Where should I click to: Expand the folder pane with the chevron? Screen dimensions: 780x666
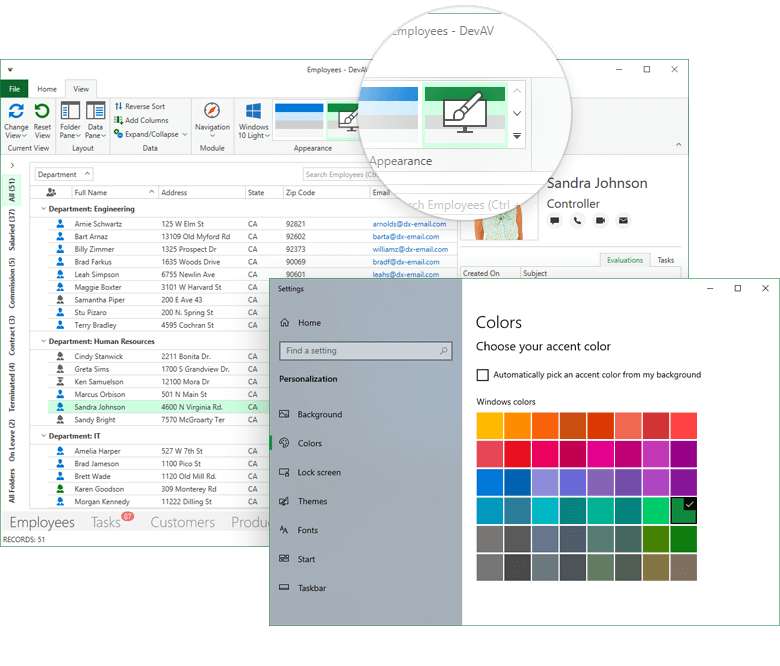coord(12,165)
